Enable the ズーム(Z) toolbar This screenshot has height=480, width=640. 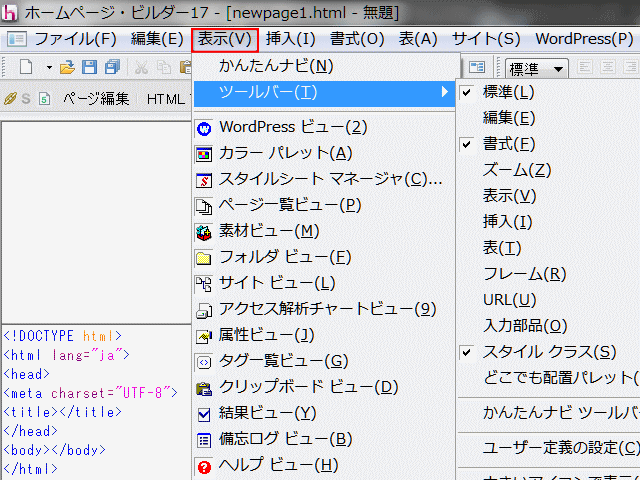[549, 171]
